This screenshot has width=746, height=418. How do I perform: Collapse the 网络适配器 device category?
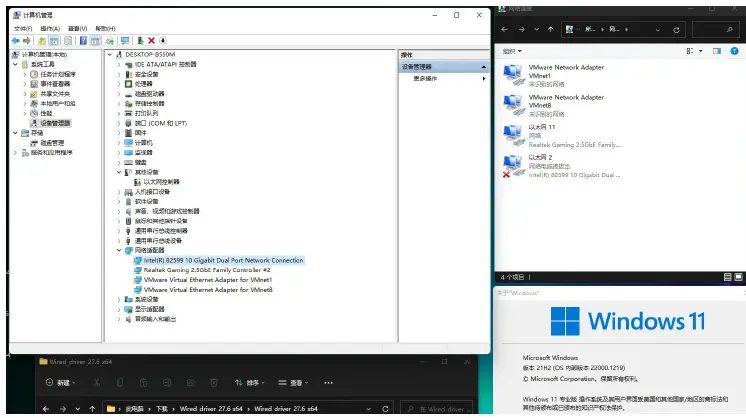(119, 251)
